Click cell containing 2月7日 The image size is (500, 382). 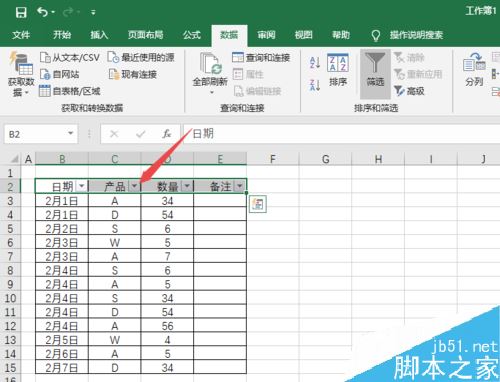coord(62,368)
